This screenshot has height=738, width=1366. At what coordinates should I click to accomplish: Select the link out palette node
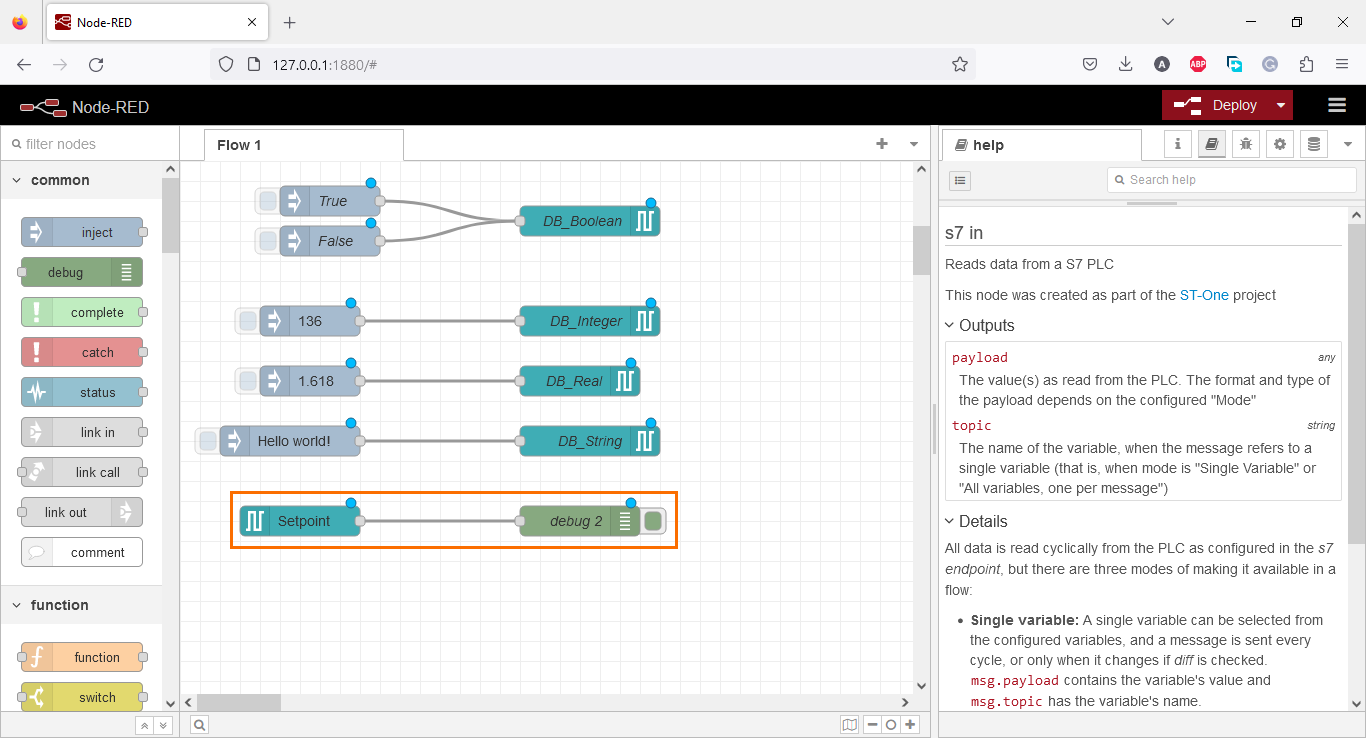point(82,512)
